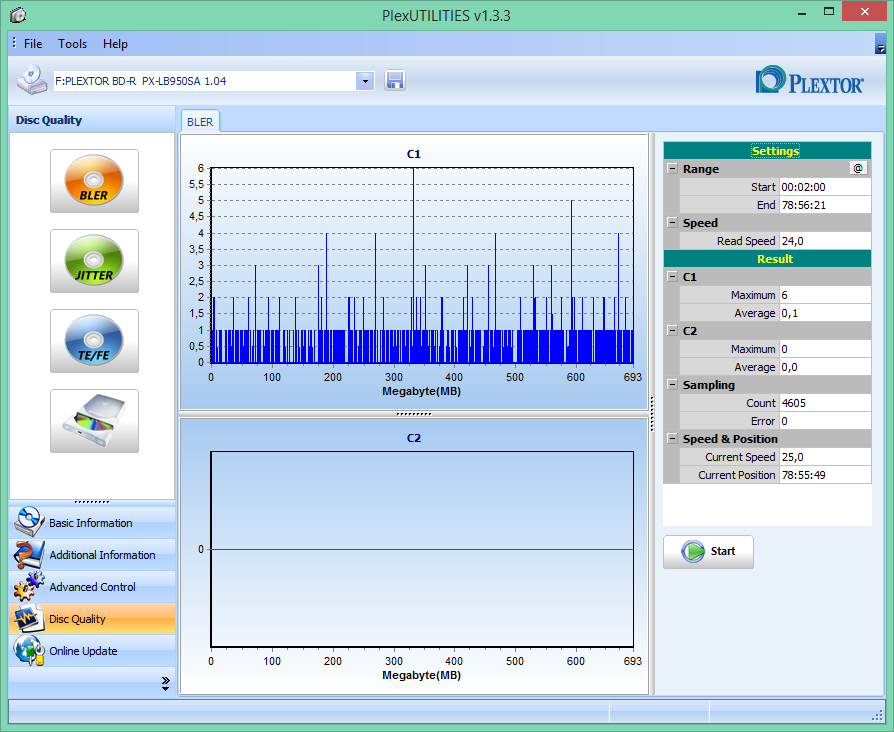Image resolution: width=894 pixels, height=732 pixels.
Task: Open the Help menu
Action: [115, 44]
